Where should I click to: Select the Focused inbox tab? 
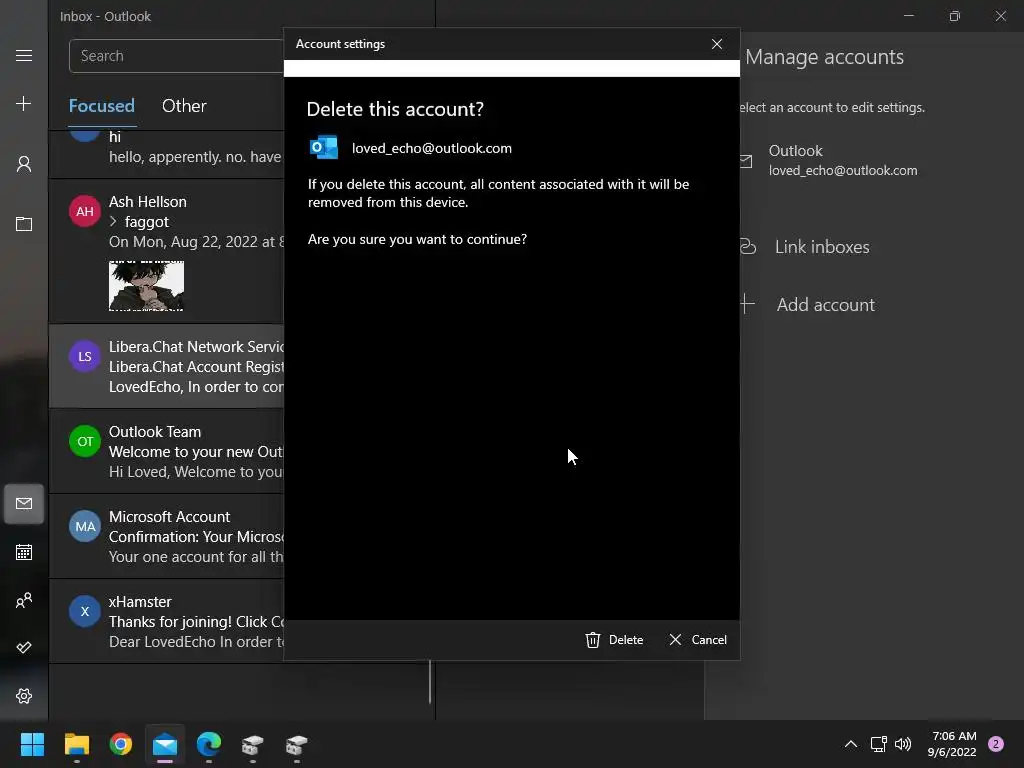click(102, 106)
